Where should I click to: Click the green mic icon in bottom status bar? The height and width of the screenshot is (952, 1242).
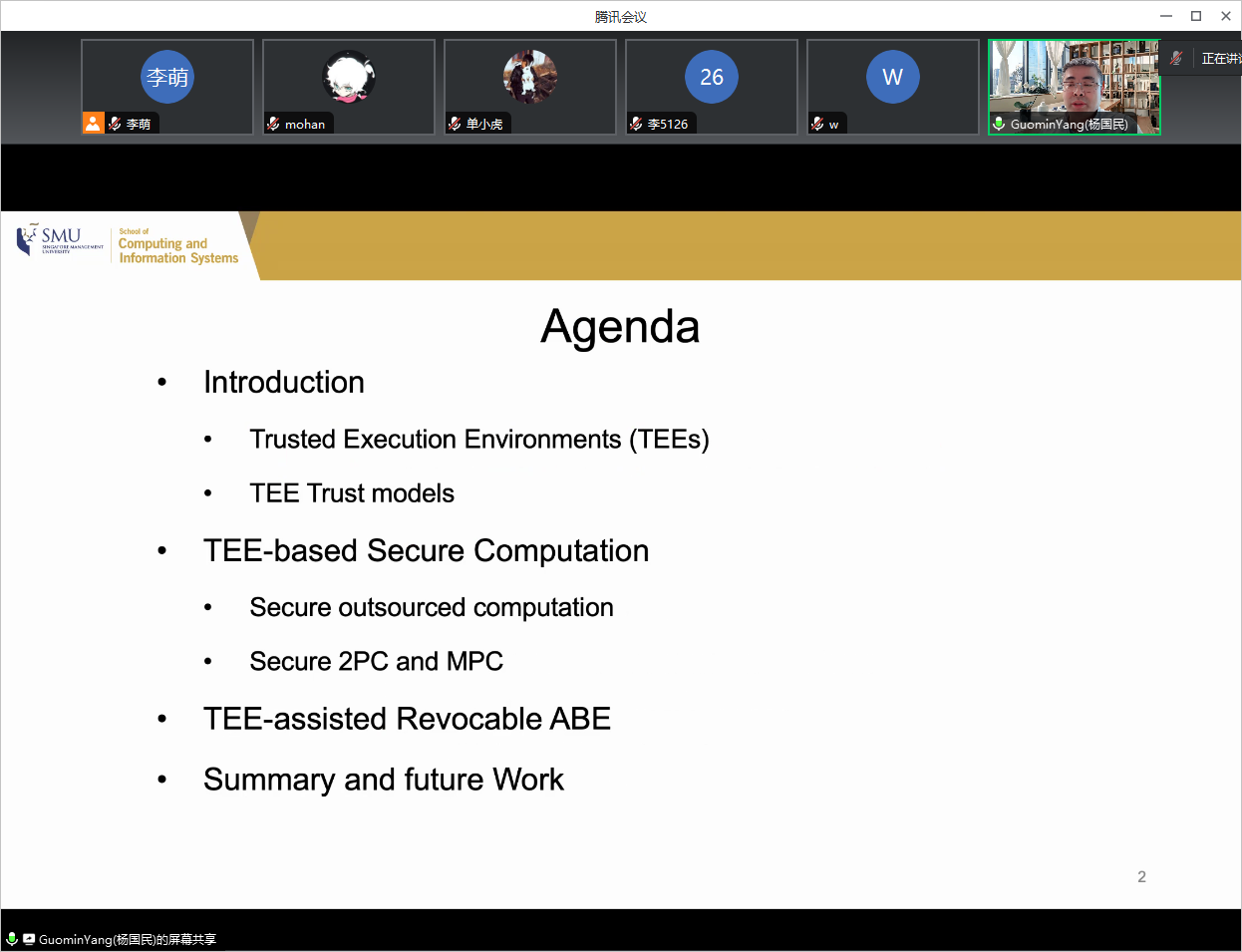tap(12, 939)
